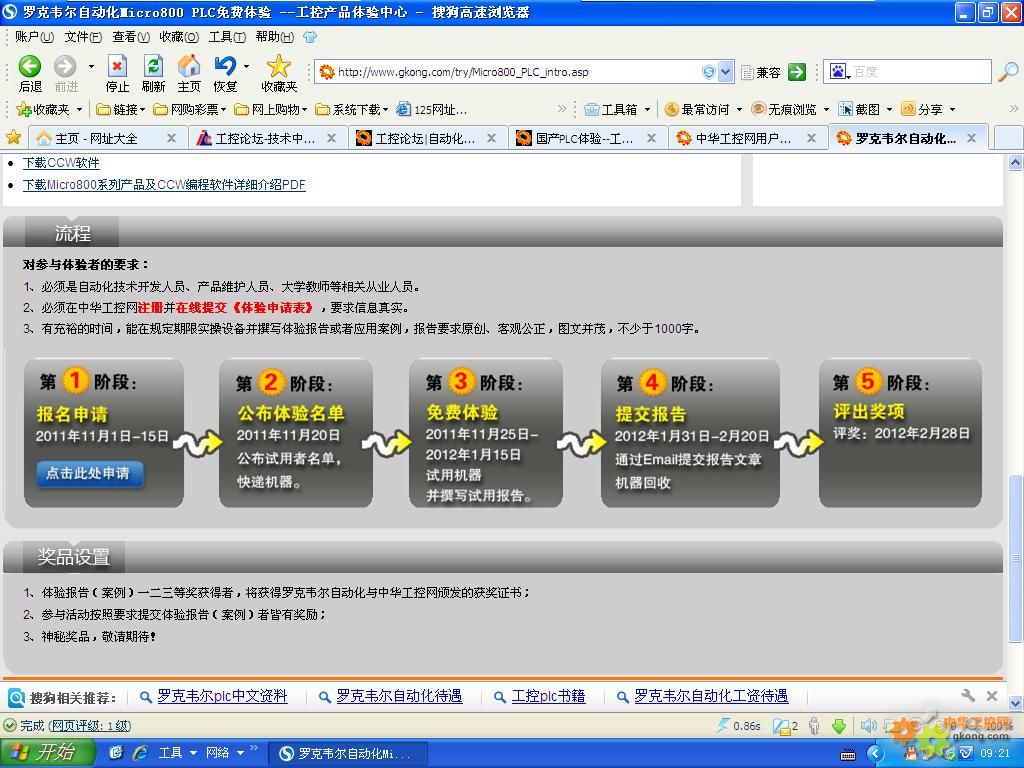Toggle 无痕浏览 private browsing
1024x768 pixels.
pos(784,109)
